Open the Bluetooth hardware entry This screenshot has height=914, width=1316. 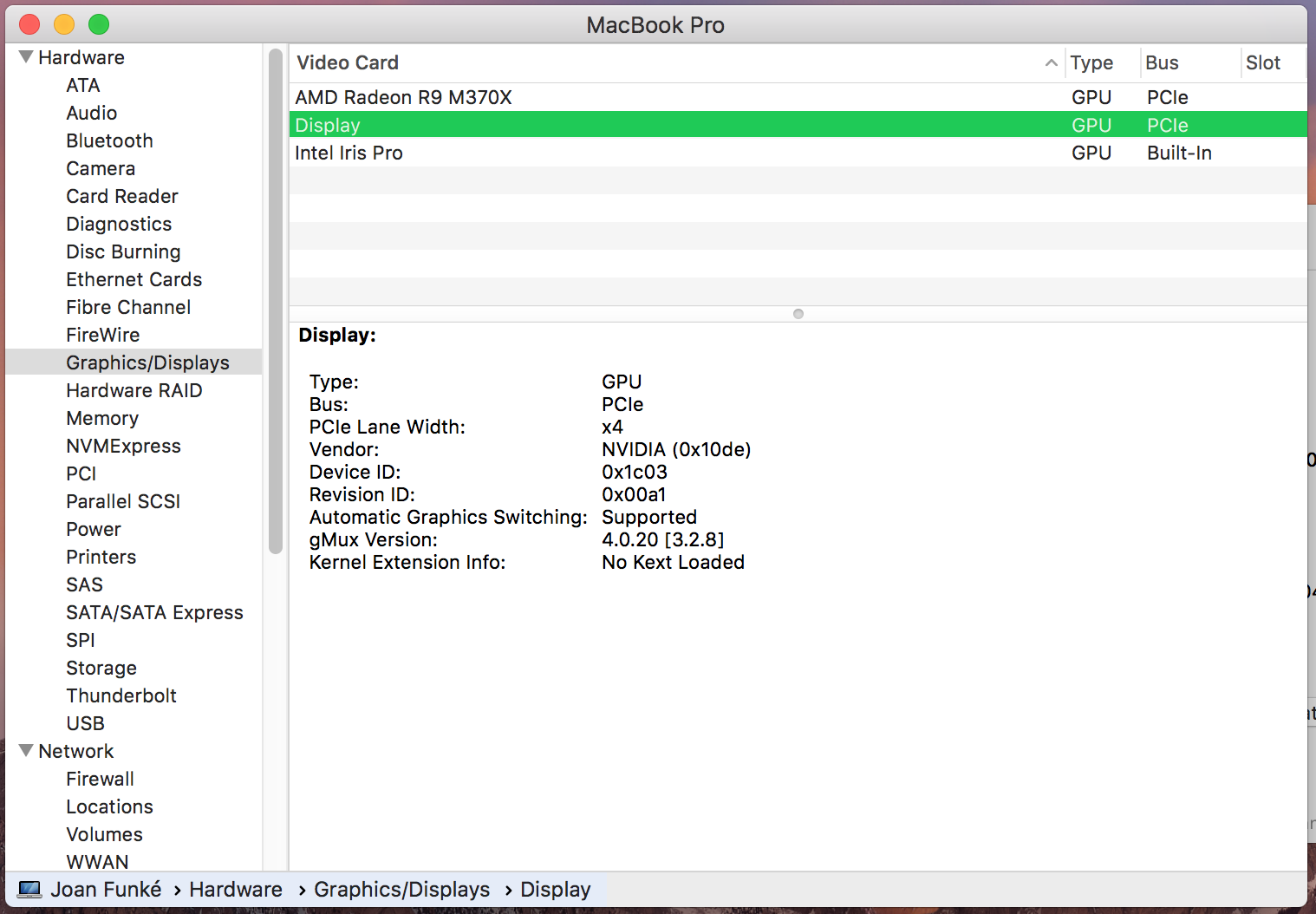tap(109, 140)
